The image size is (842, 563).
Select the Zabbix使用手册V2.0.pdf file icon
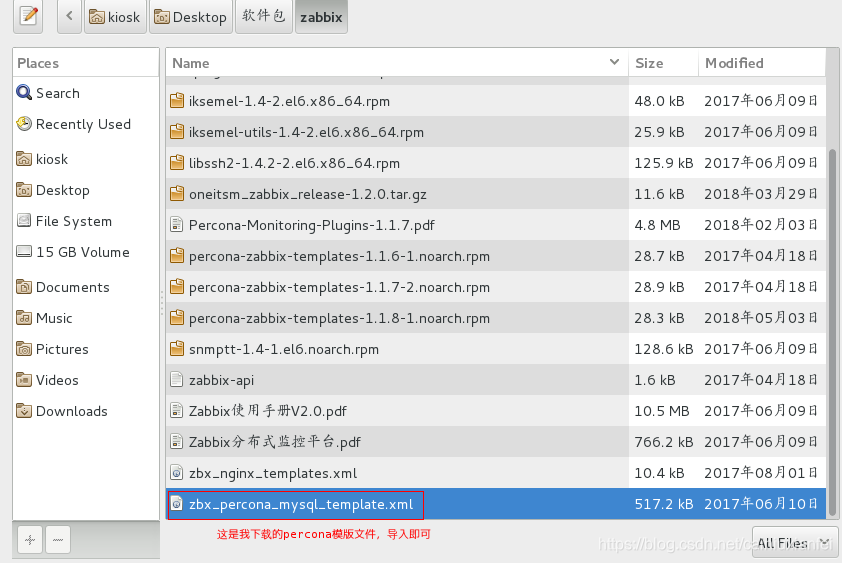coord(177,411)
